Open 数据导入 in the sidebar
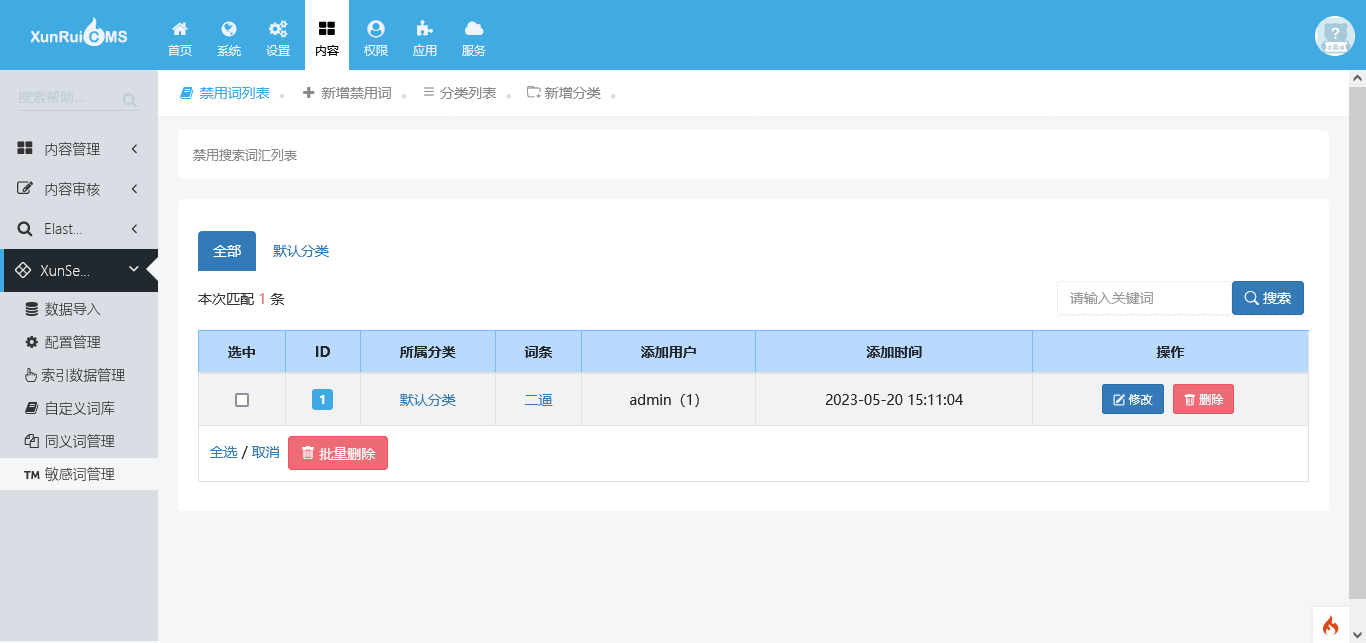The image size is (1366, 643). [79, 309]
